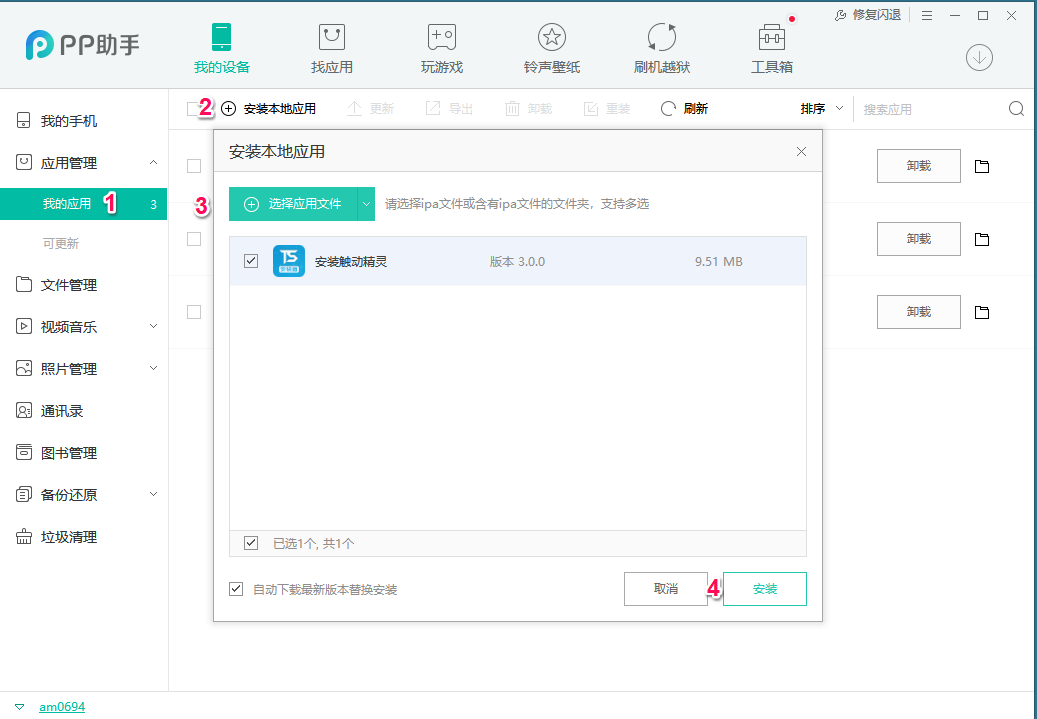Click the am0694 device link
1037x719 pixels.
click(x=64, y=706)
